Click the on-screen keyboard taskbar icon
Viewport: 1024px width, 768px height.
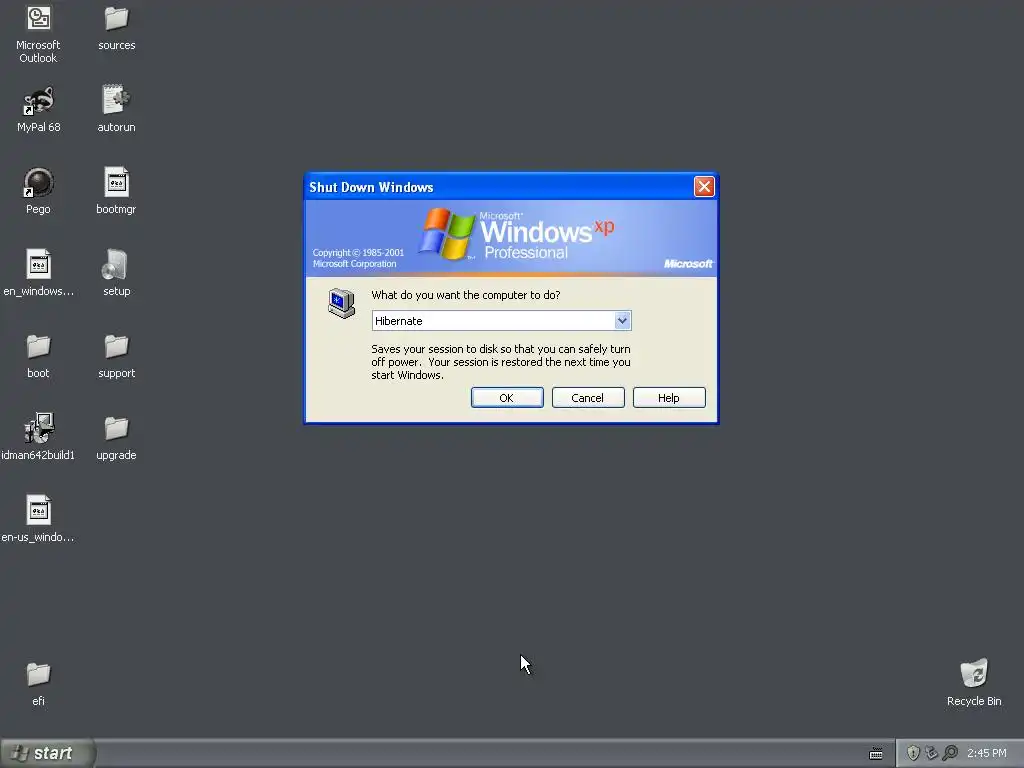(x=876, y=754)
